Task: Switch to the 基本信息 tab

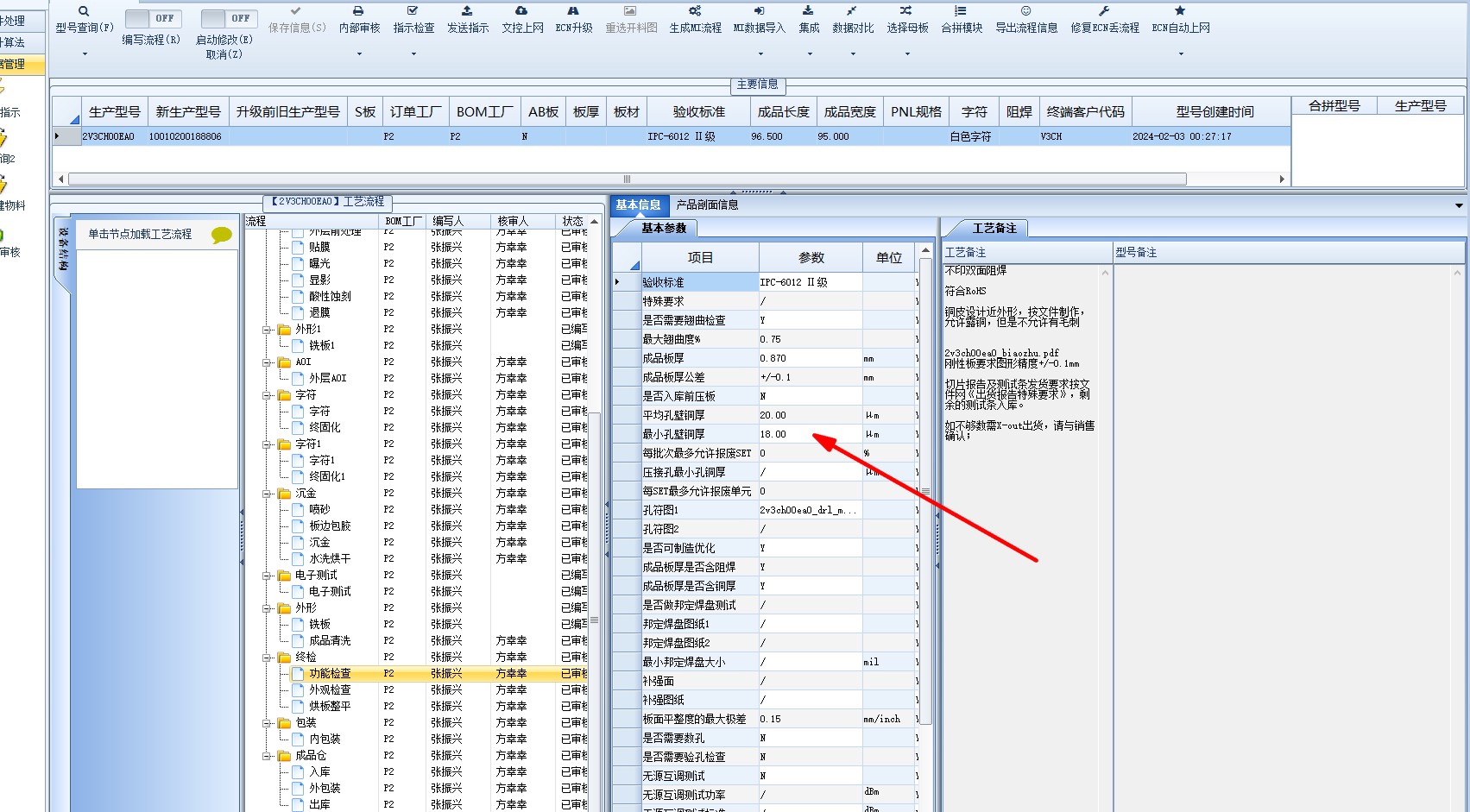Action: tap(638, 205)
